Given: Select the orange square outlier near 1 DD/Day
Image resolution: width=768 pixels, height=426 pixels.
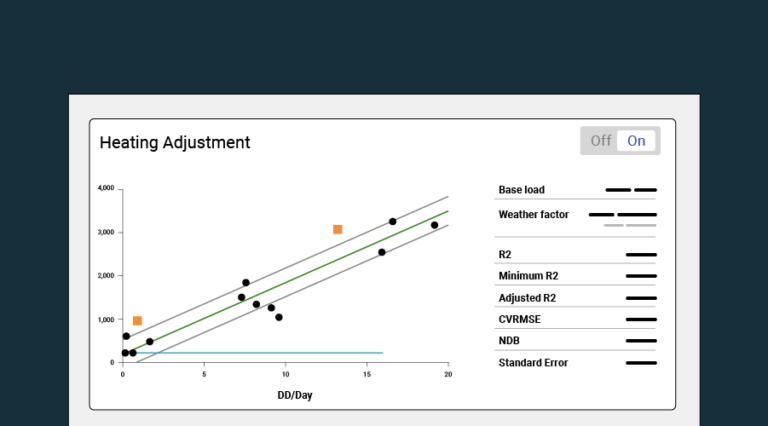Looking at the screenshot, I should tap(137, 321).
